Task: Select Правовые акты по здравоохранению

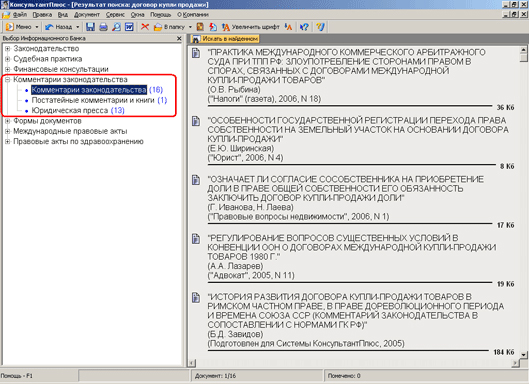Action: pos(78,142)
